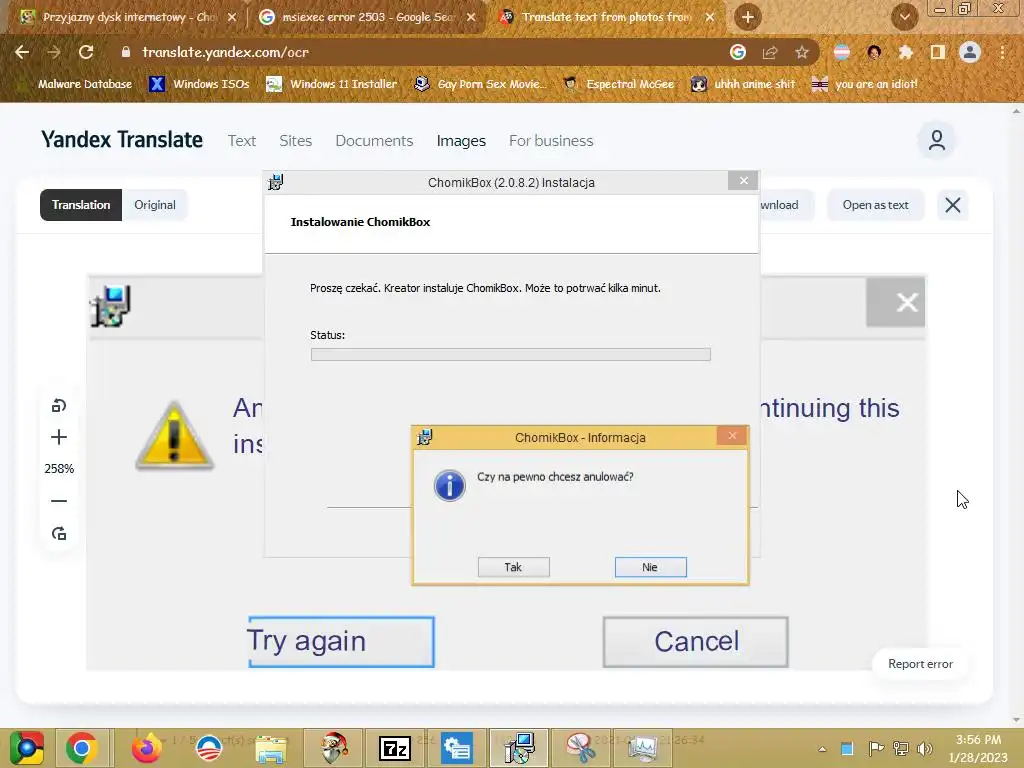The image size is (1024, 768).
Task: Reload the current Chrome page
Action: [x=86, y=52]
